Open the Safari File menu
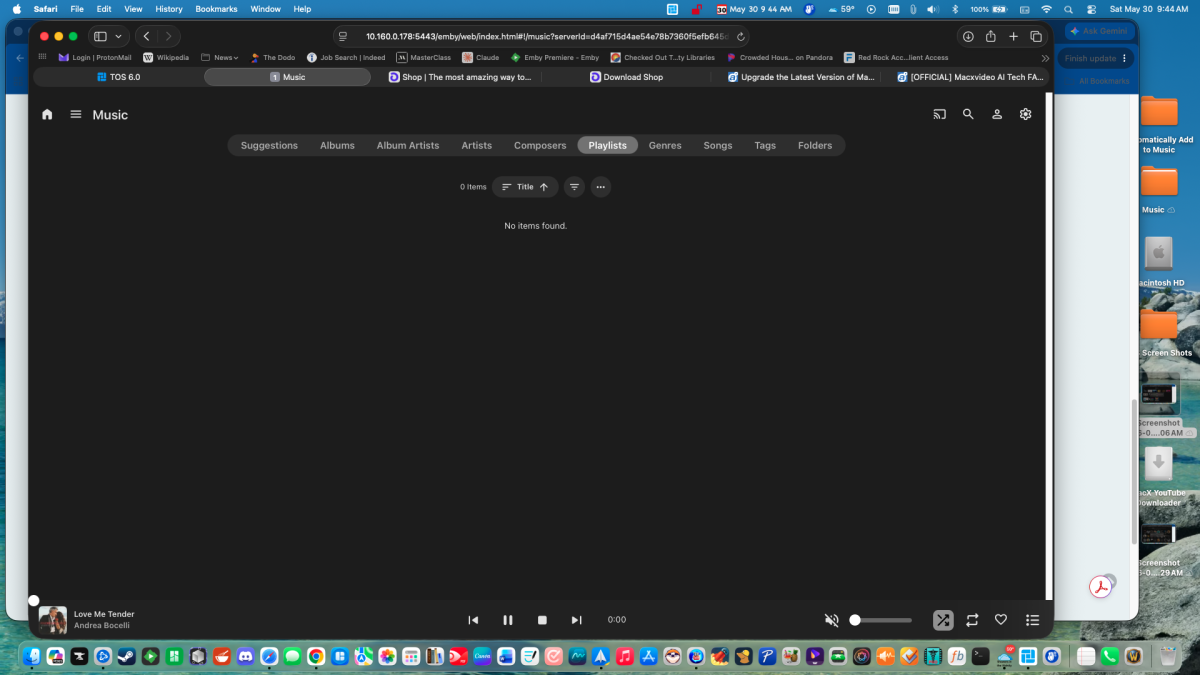 point(76,9)
